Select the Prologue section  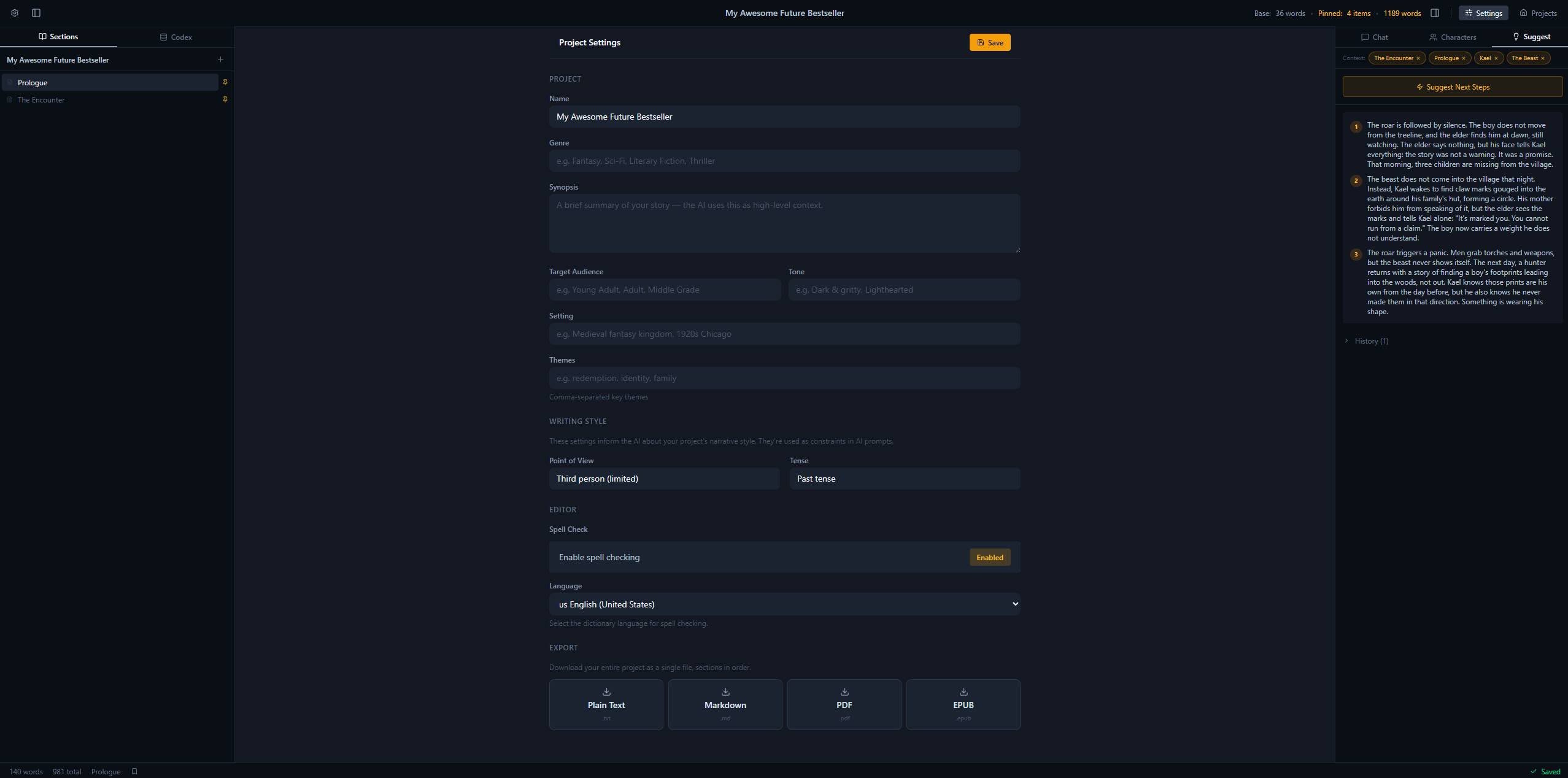tap(110, 82)
